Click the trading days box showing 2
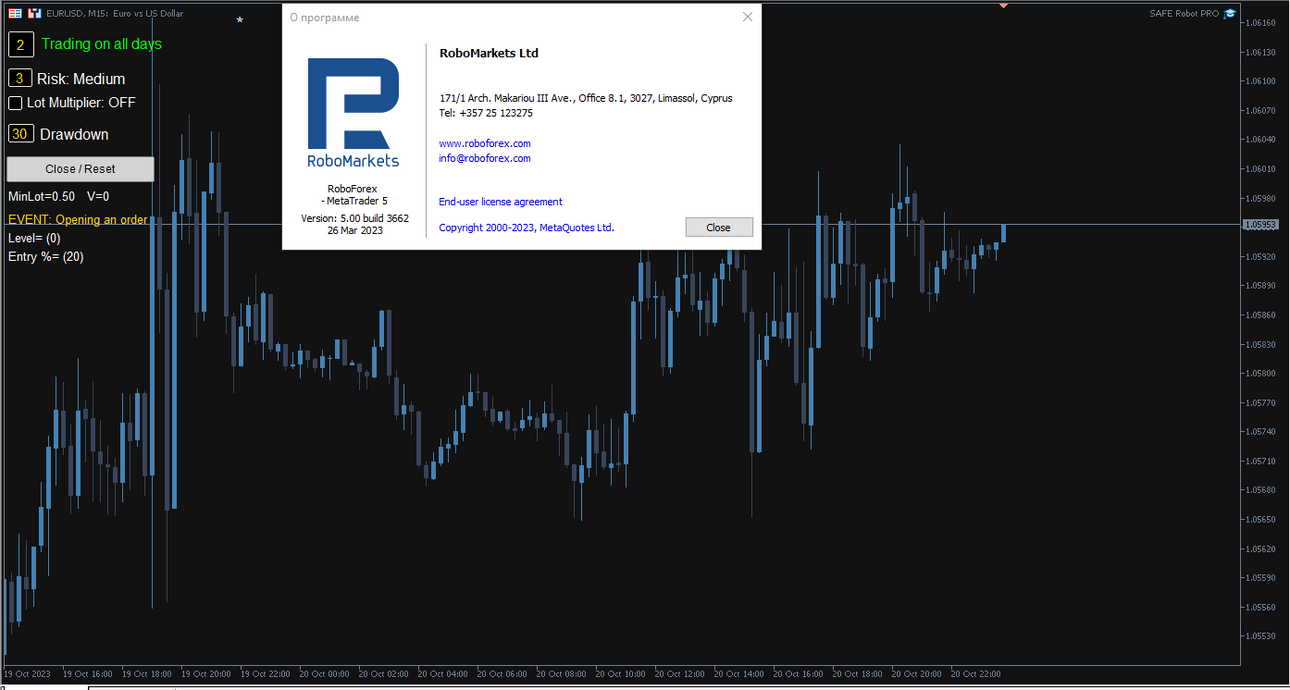 tap(21, 44)
